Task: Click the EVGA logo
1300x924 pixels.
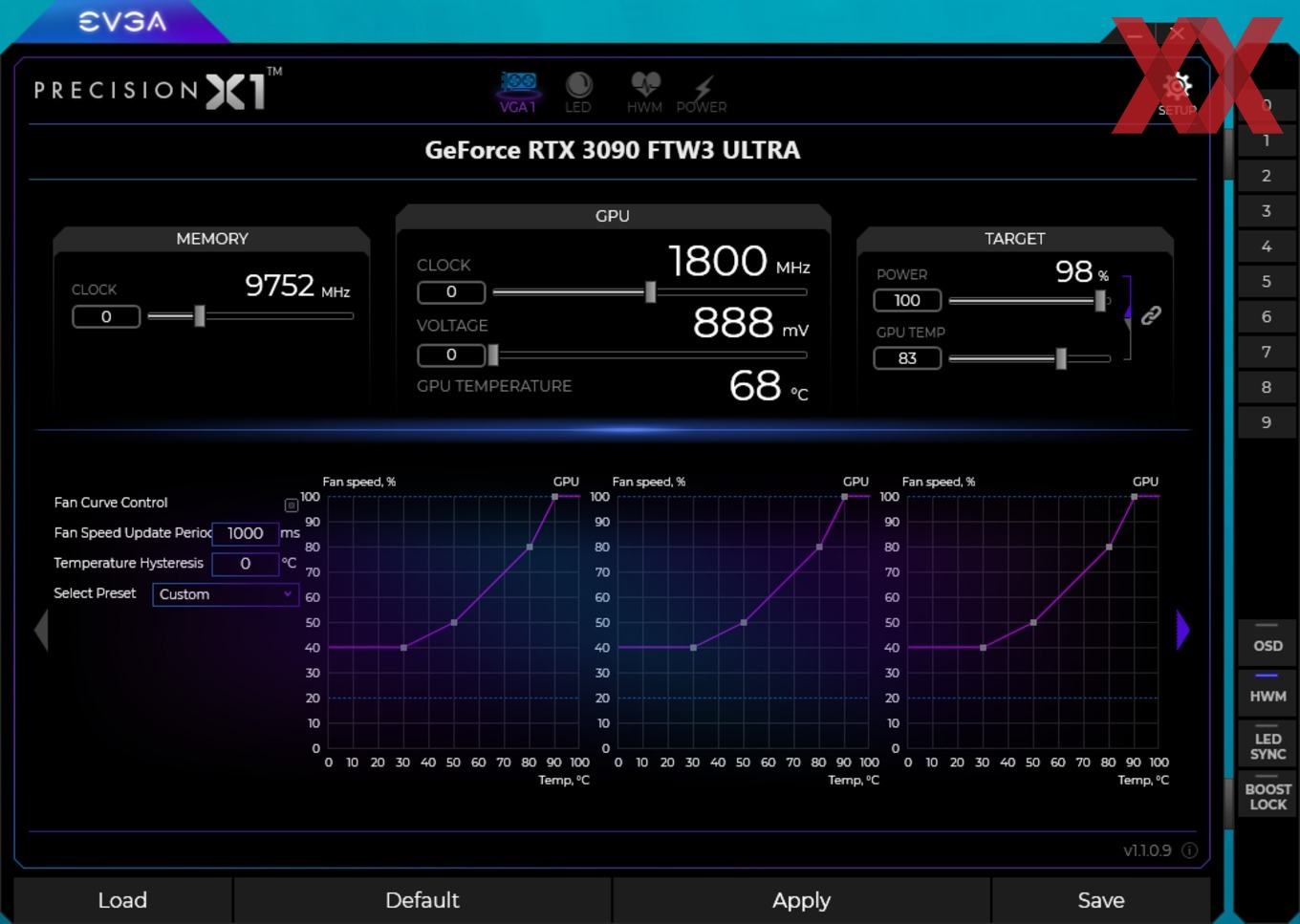Action: (x=122, y=21)
